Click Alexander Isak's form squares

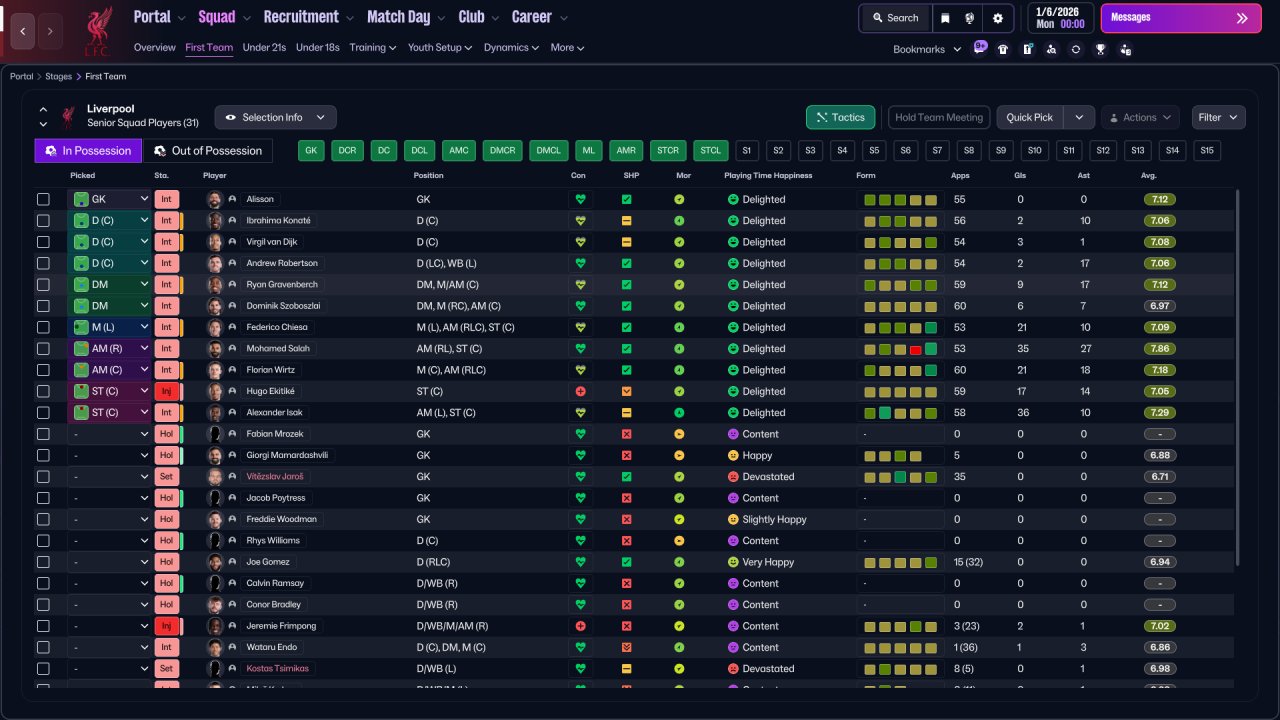click(x=901, y=413)
